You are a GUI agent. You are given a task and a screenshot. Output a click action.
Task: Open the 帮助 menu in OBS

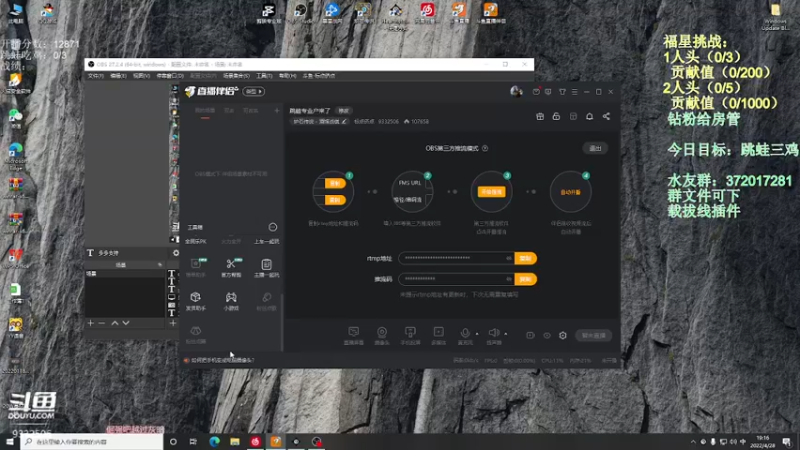click(287, 76)
